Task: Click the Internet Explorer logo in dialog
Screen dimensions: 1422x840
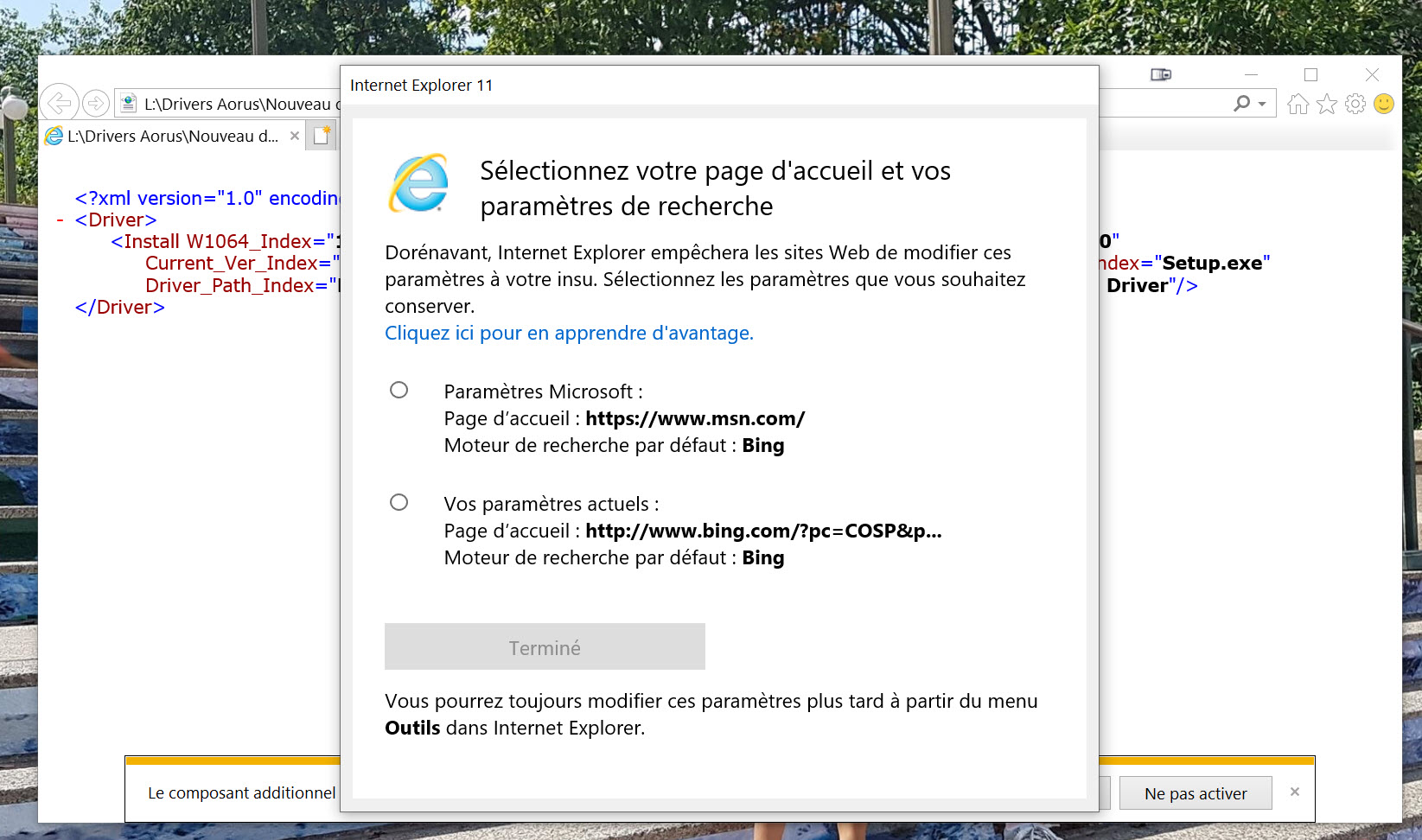Action: 419,183
